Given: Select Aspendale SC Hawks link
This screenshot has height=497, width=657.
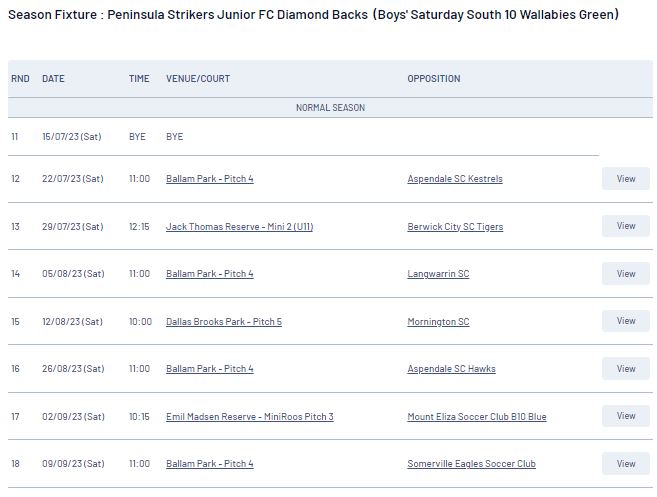Looking at the screenshot, I should coord(451,369).
